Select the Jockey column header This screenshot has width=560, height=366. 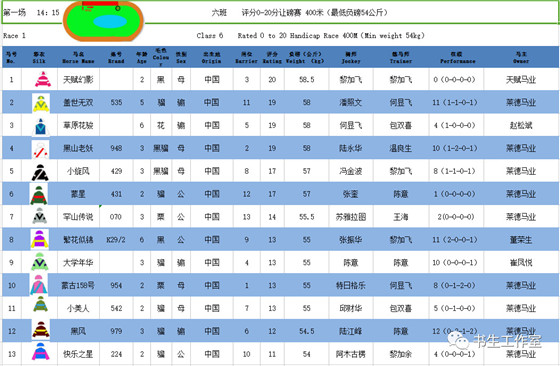coord(351,57)
